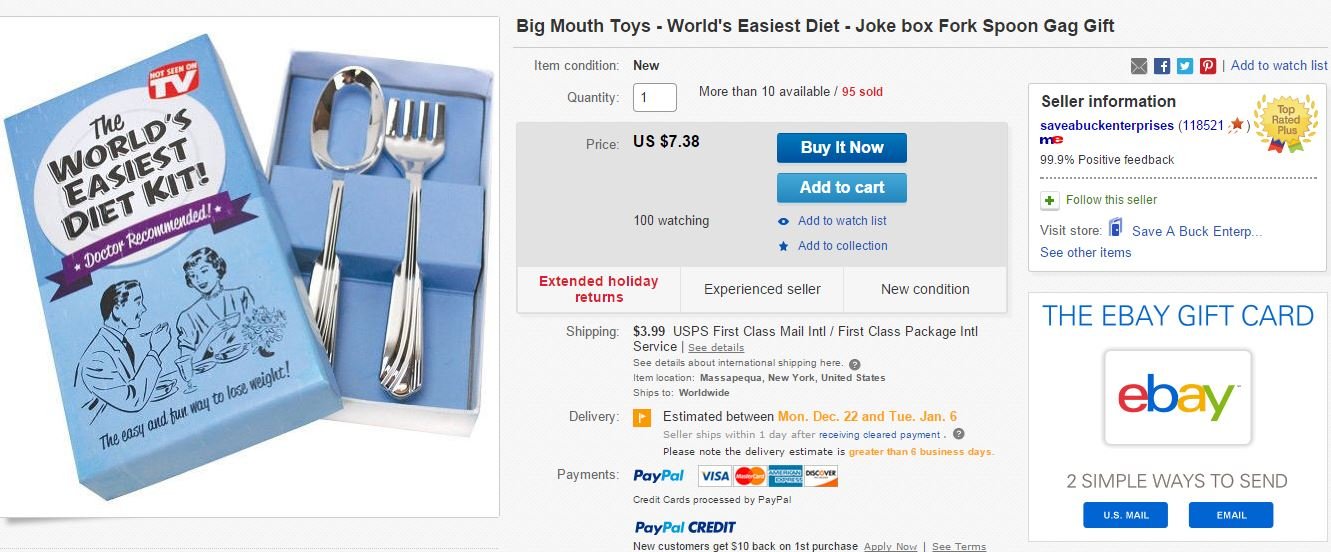Open shipping See details link
1331x552 pixels.
point(716,348)
